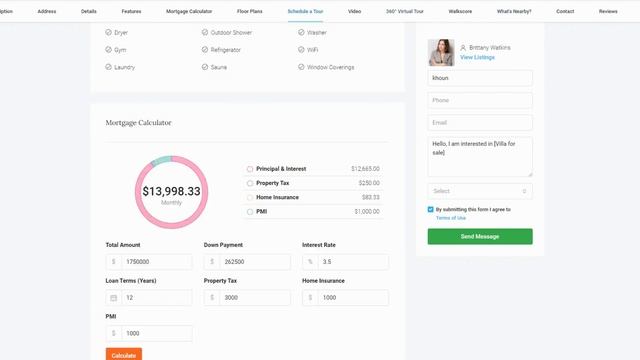This screenshot has height=360, width=640.
Task: Click the Refrigerator checkmark icon
Action: [x=204, y=49]
